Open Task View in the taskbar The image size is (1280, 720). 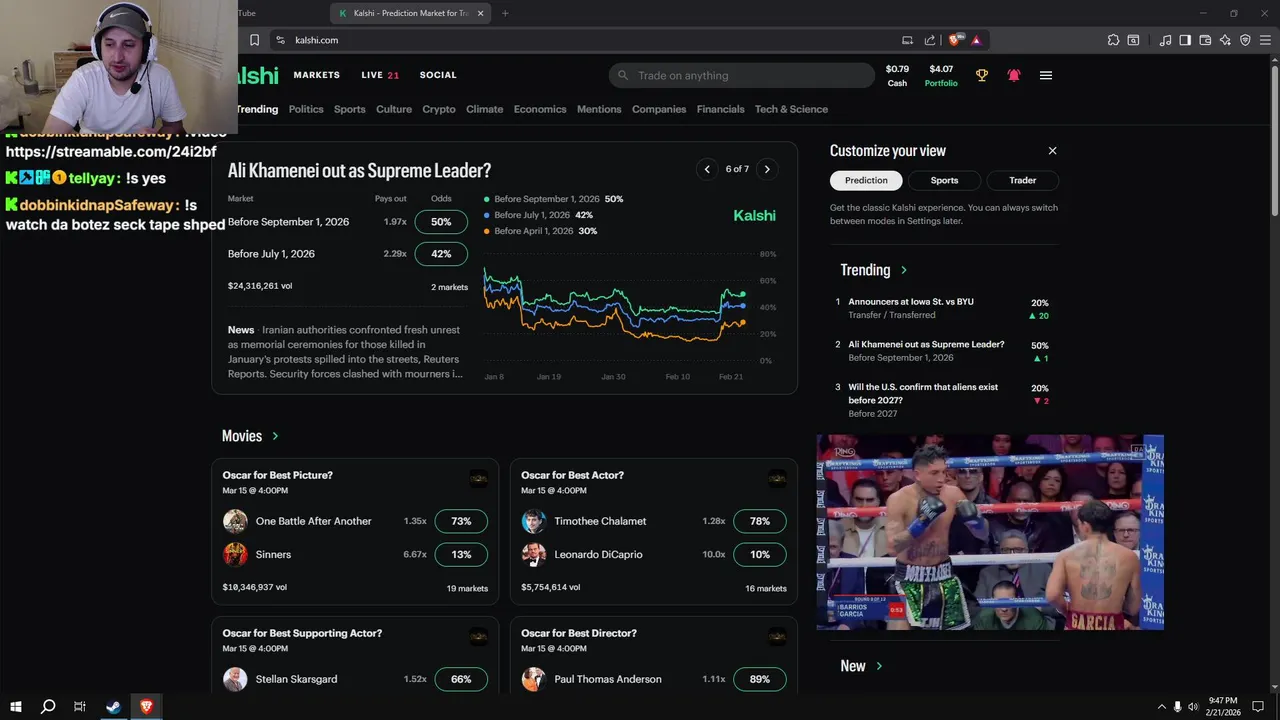tap(80, 707)
